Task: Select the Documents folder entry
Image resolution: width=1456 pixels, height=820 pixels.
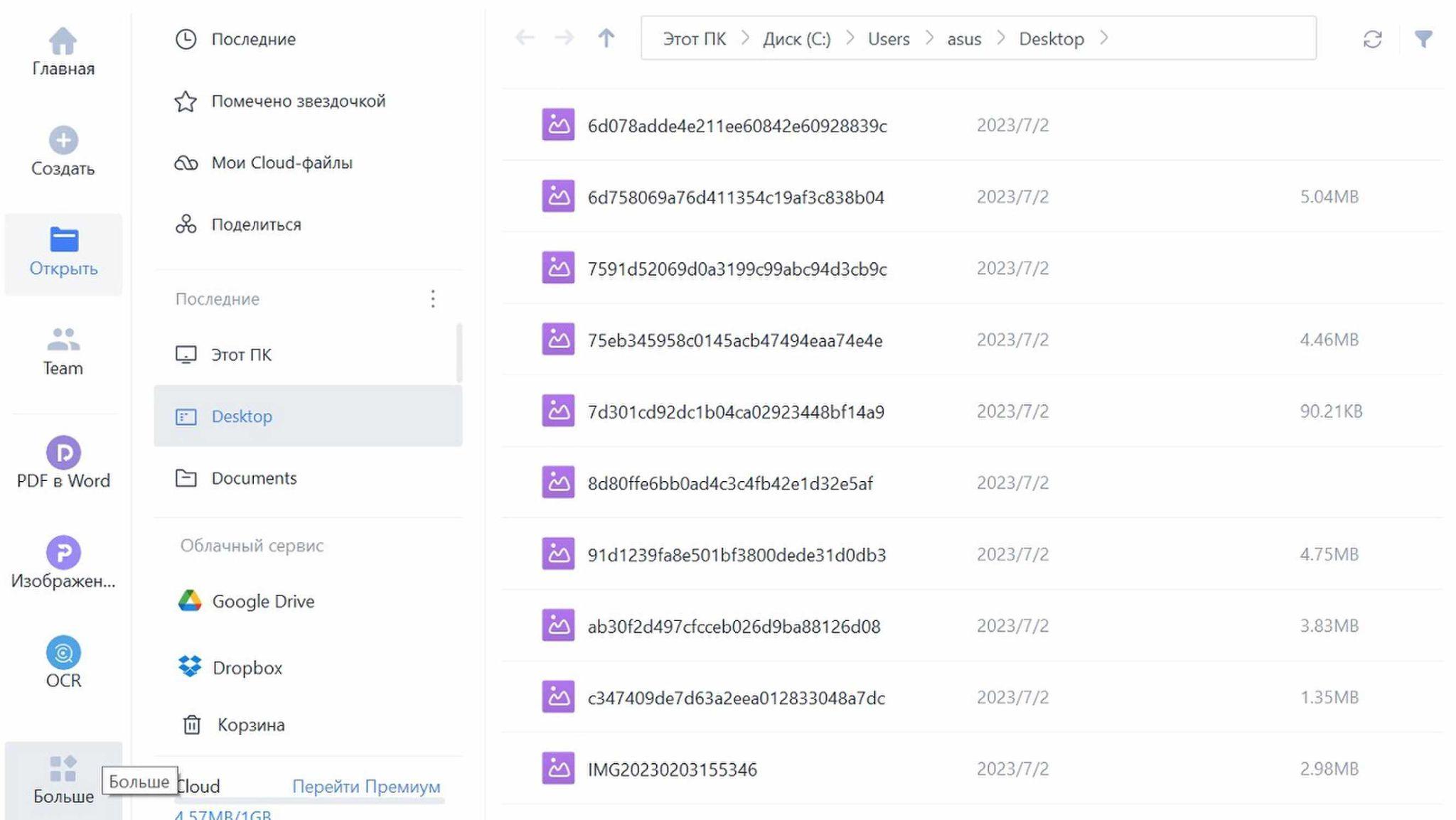Action: coord(254,478)
